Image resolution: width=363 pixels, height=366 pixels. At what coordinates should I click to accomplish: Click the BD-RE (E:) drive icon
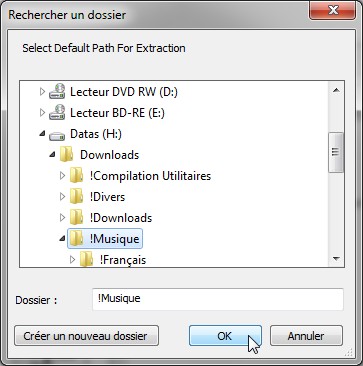coord(57,112)
